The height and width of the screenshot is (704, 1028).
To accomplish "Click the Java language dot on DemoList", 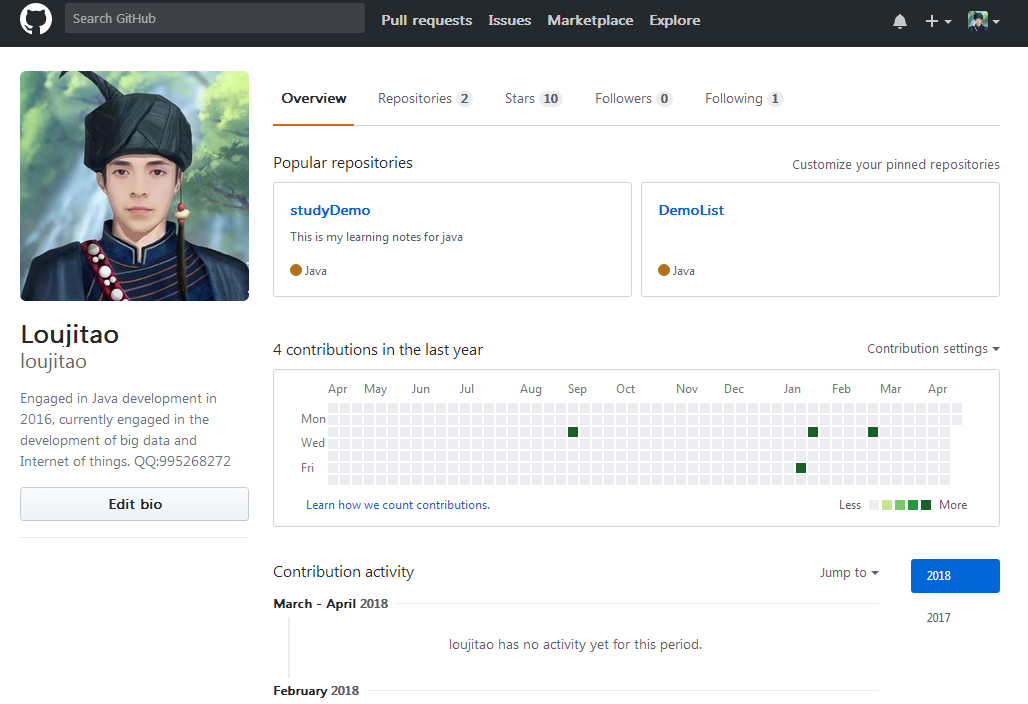I will click(x=664, y=270).
